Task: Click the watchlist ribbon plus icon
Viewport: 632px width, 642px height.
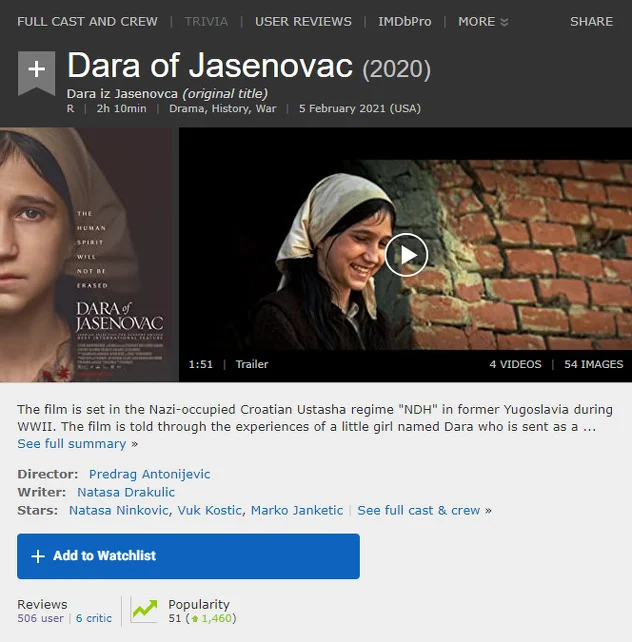Action: [x=36, y=73]
